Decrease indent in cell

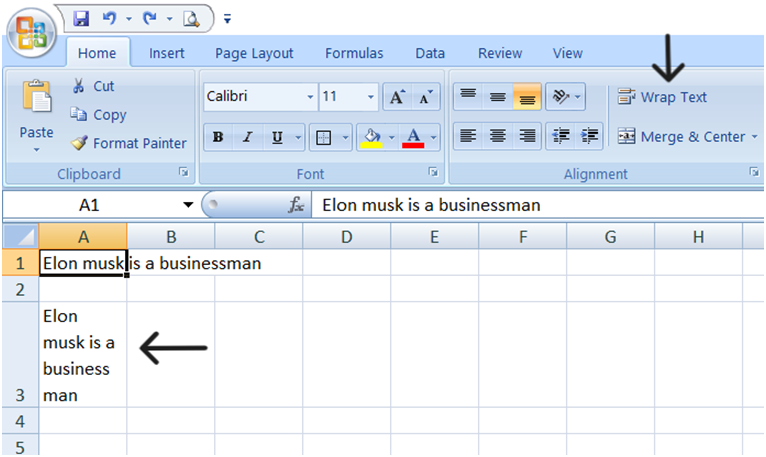[561, 136]
